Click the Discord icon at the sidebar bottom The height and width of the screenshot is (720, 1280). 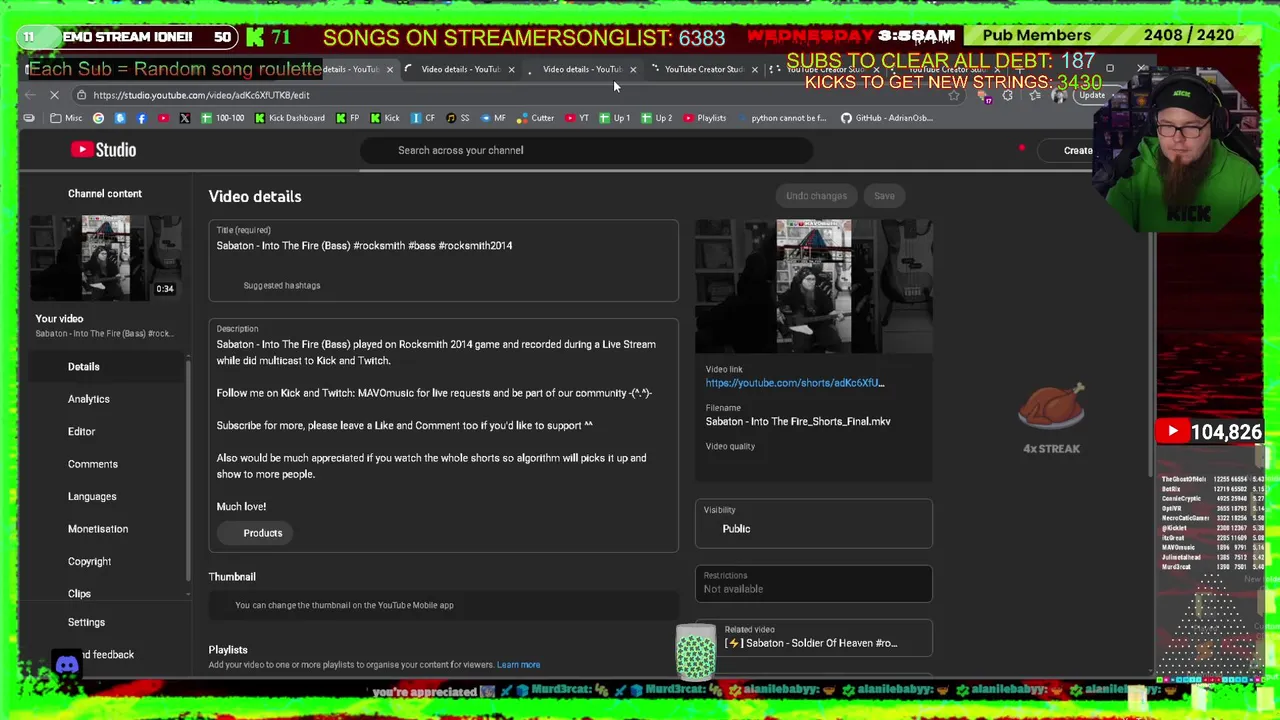coord(67,664)
